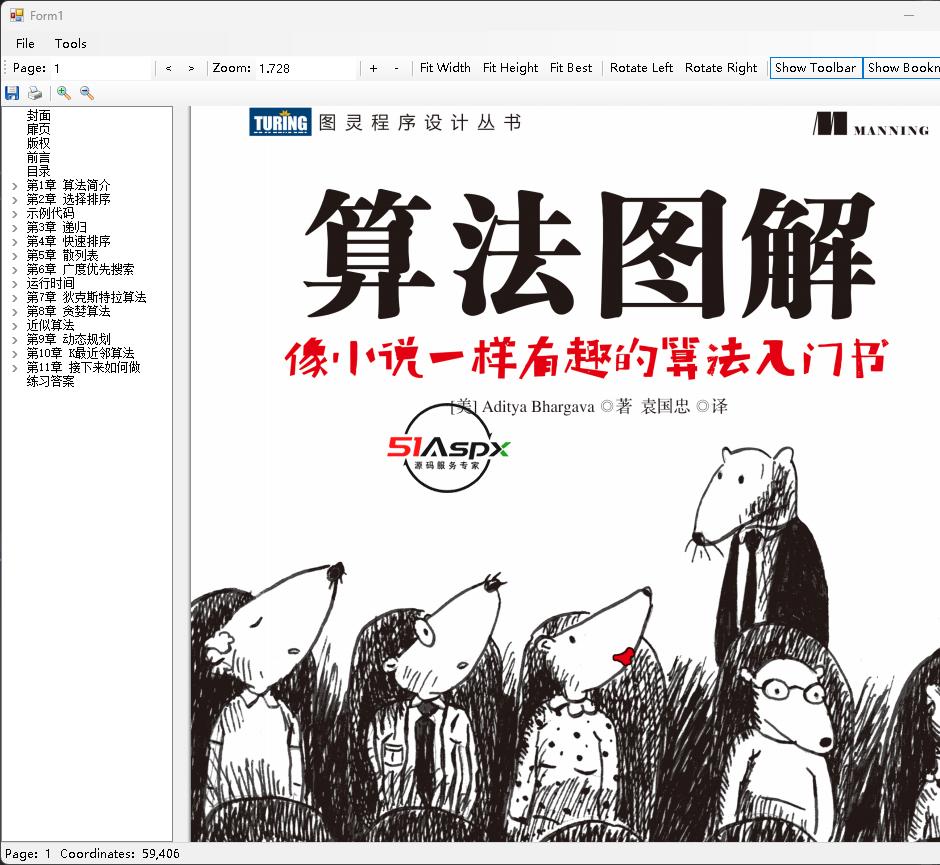
Task: Select the 目录 bookmark
Action: [x=38, y=171]
